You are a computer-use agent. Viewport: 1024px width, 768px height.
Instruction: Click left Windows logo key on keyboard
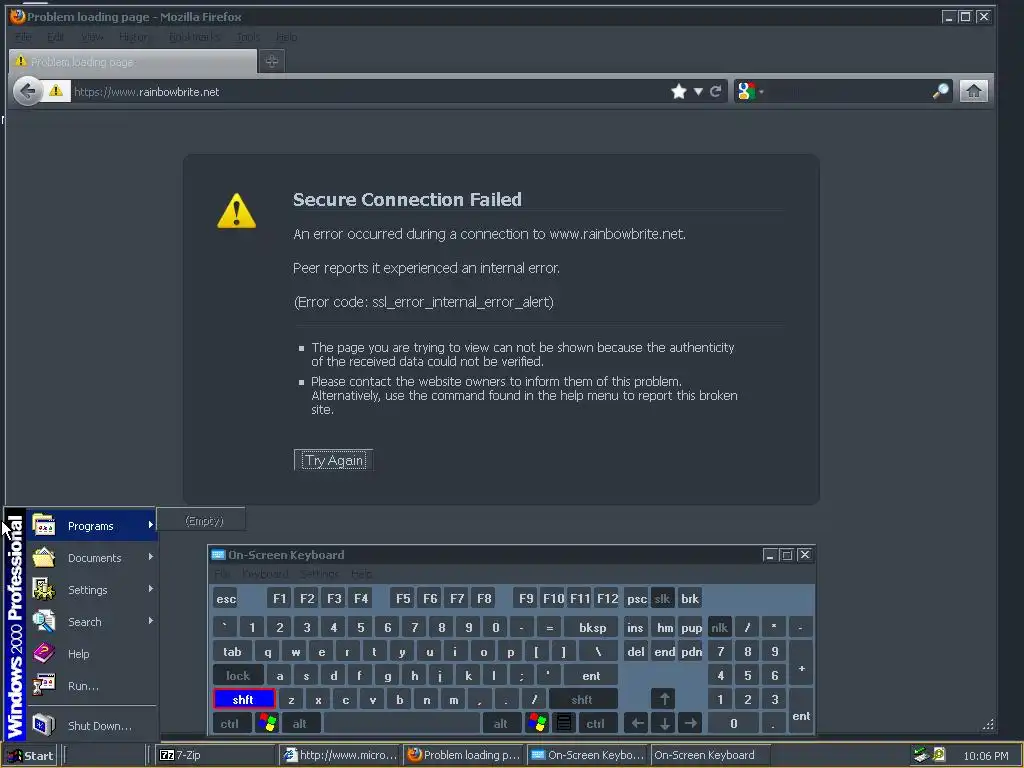[x=267, y=724]
